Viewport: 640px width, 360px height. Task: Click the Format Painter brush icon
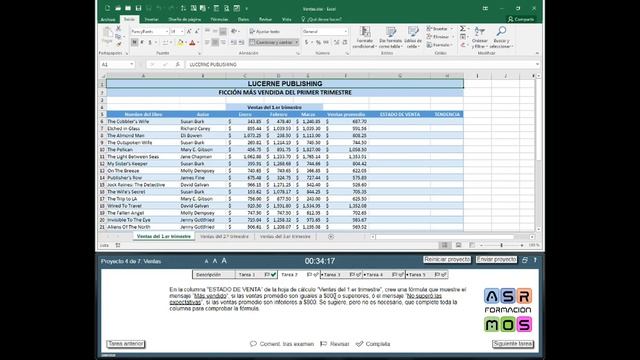[118, 44]
